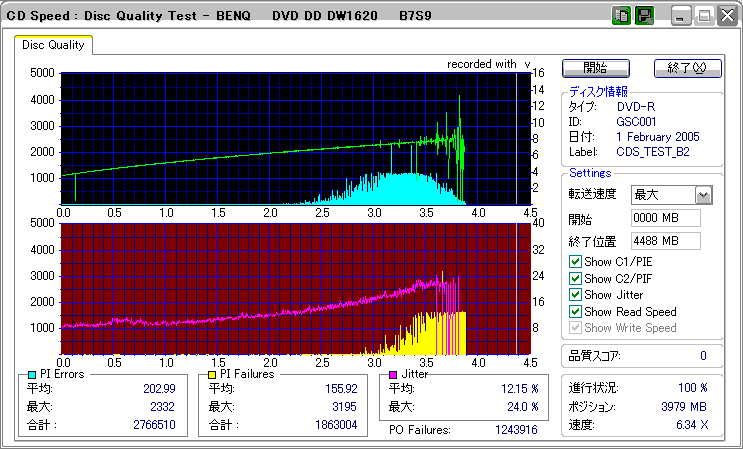Click the green copy-to-clipboard icon in title bar
This screenshot has width=743, height=449.
(x=621, y=16)
